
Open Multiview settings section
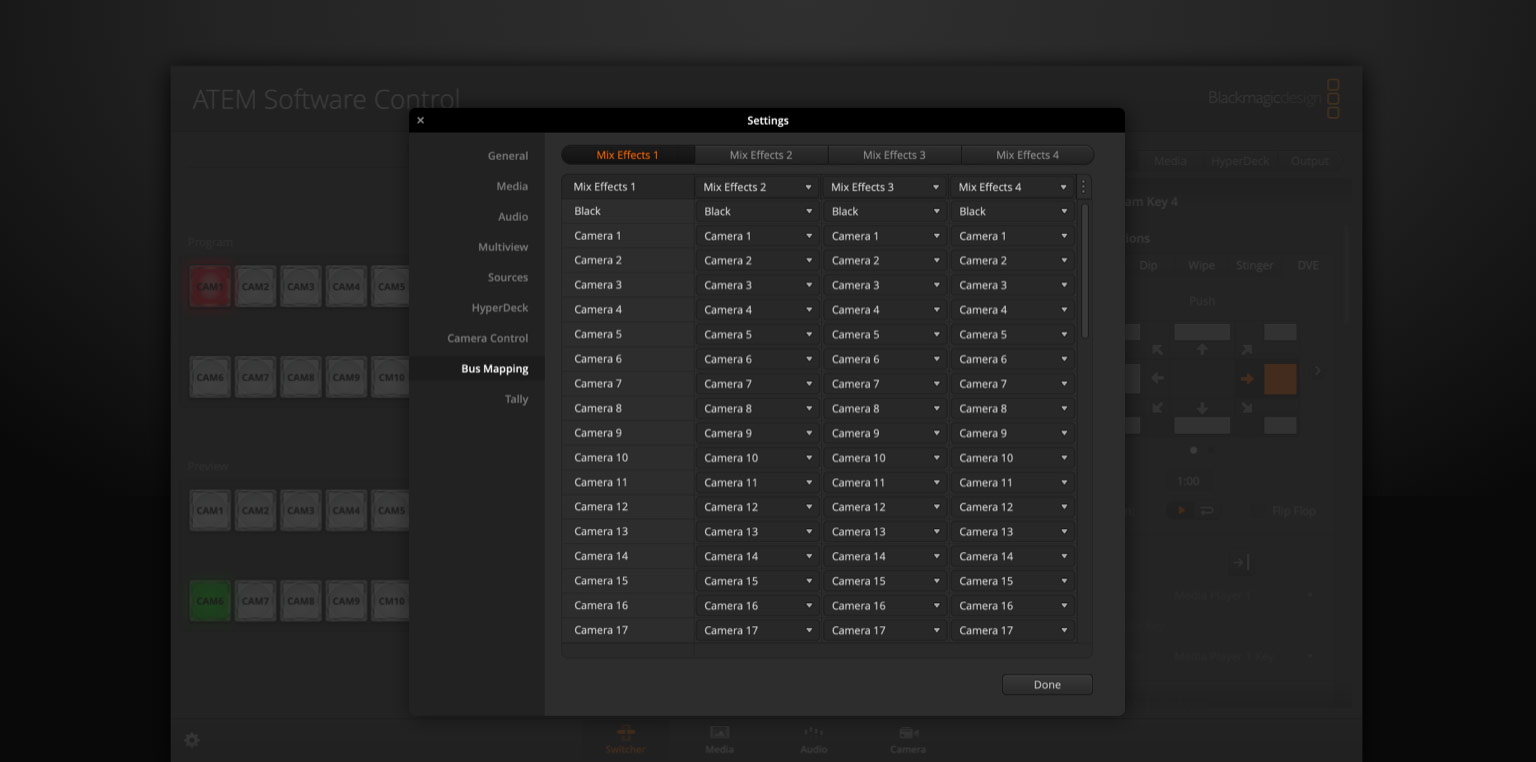(503, 247)
